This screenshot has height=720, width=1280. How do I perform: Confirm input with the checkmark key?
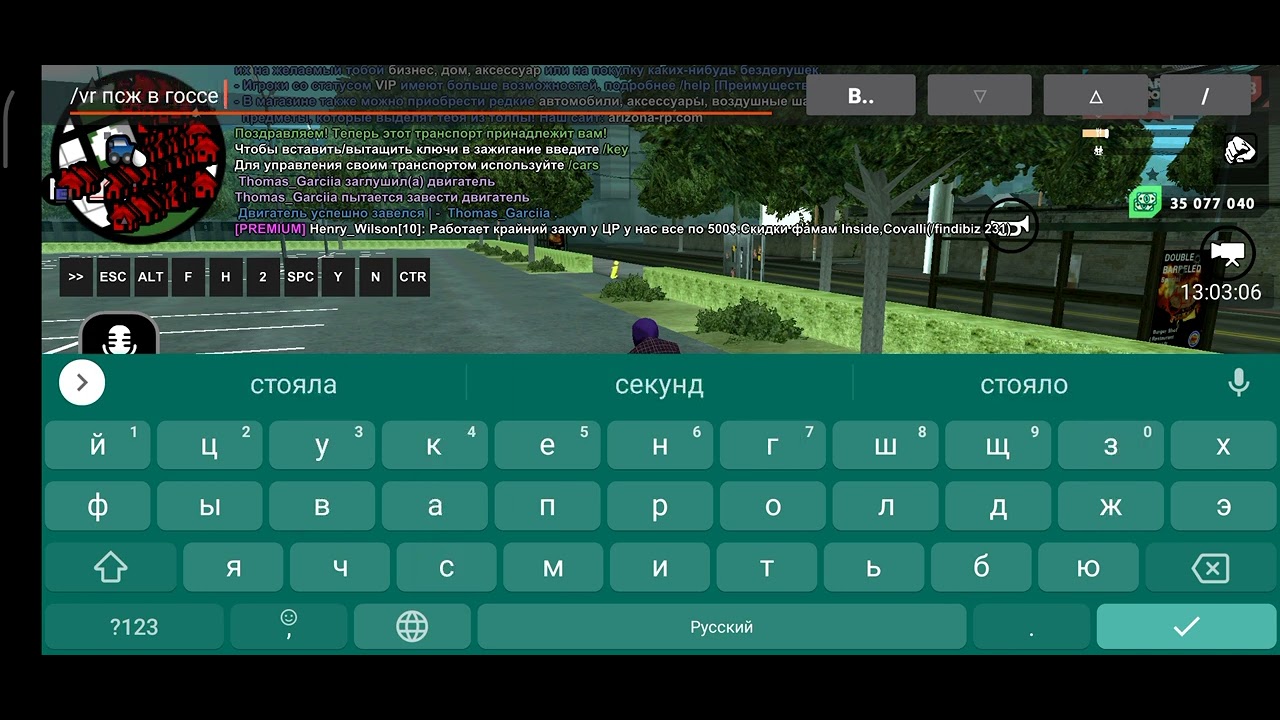click(x=1186, y=627)
